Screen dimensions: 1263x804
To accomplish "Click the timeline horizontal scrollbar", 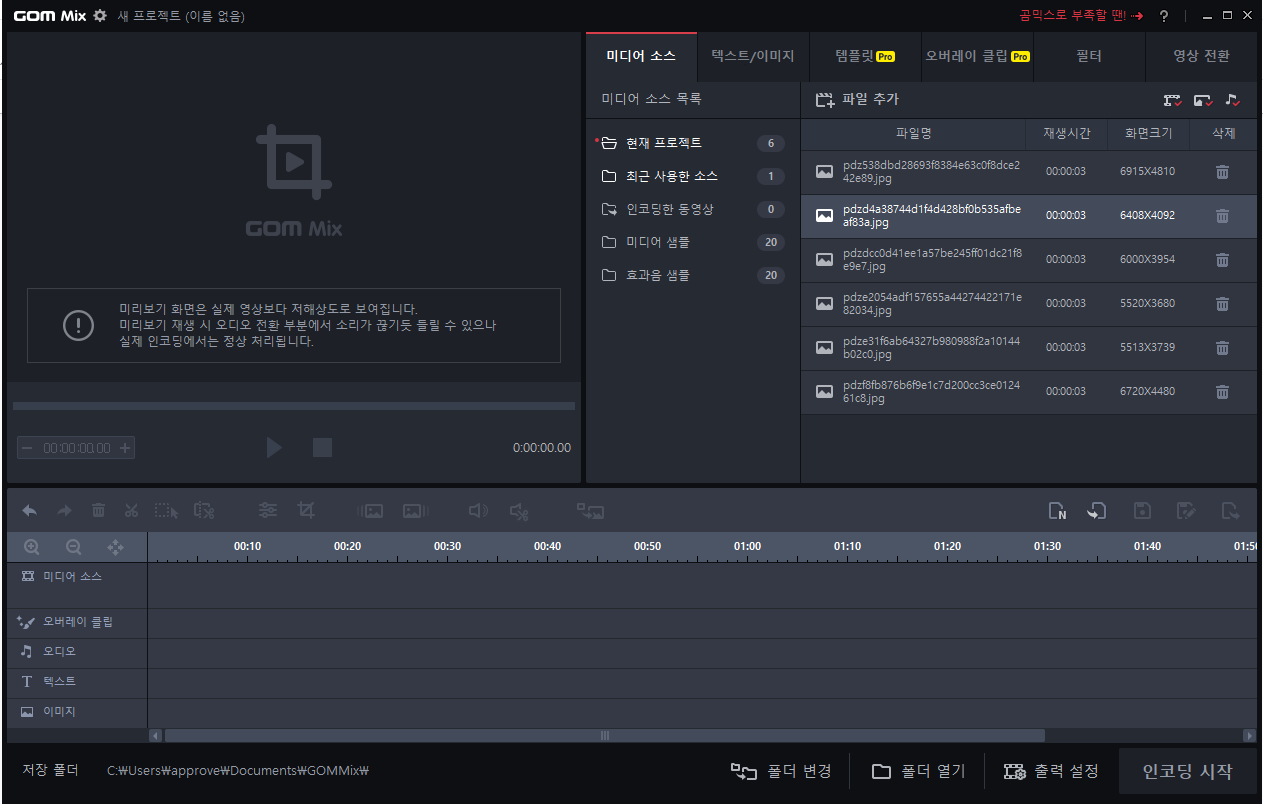I will coord(604,735).
